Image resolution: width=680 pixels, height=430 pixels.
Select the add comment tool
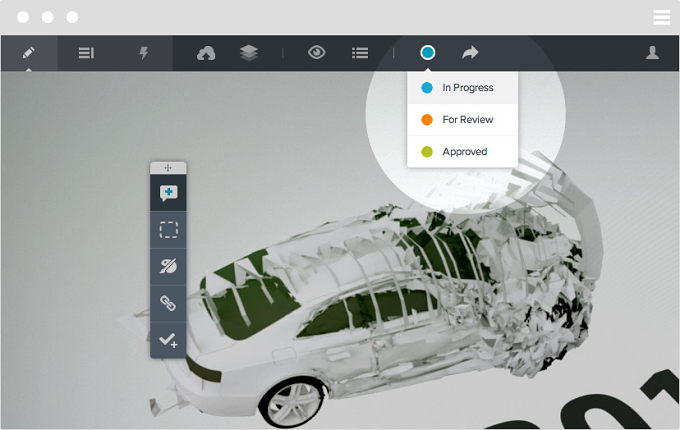click(168, 193)
